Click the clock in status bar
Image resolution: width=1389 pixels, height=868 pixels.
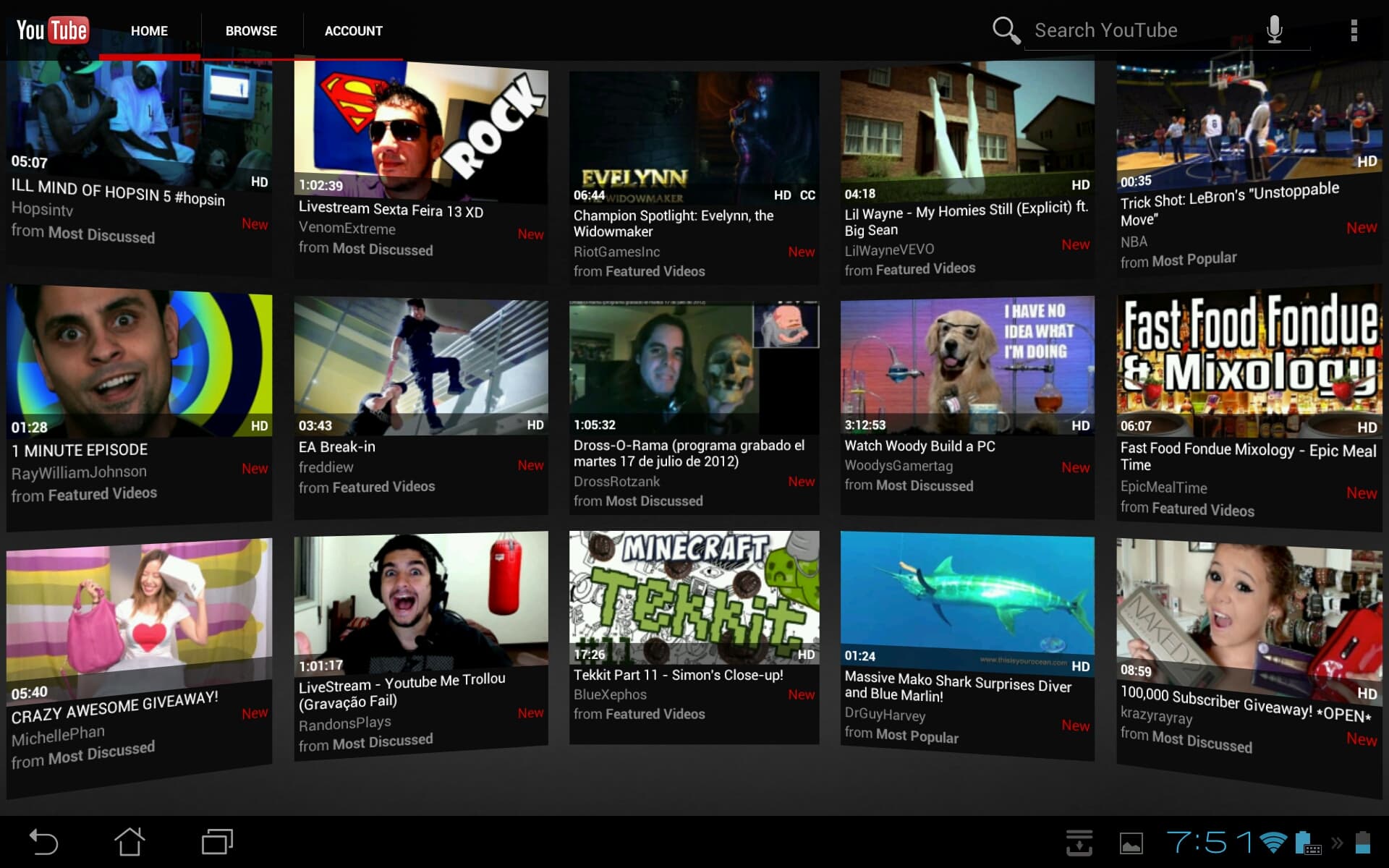click(1210, 843)
